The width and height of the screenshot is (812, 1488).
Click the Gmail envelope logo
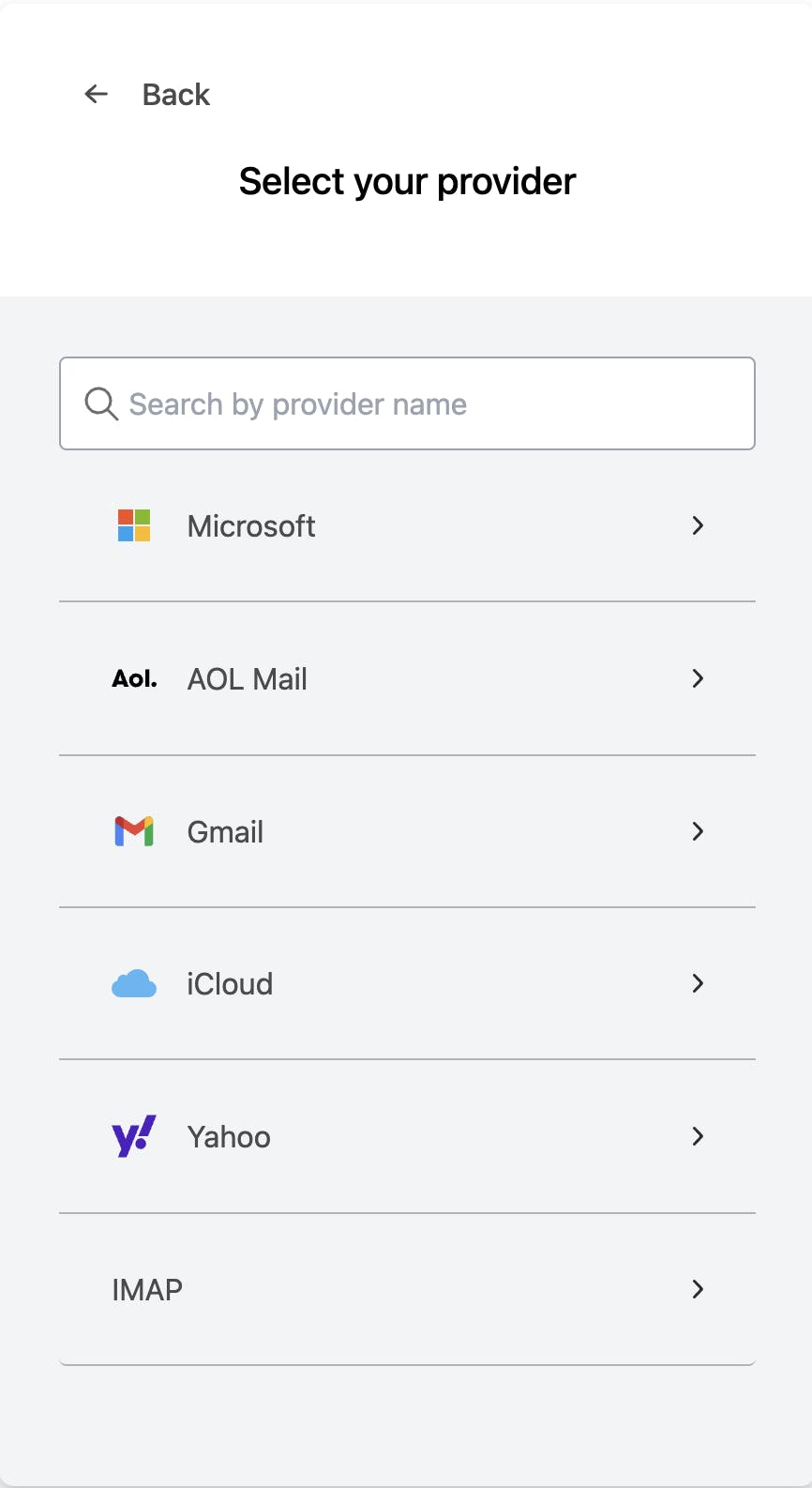pos(134,831)
